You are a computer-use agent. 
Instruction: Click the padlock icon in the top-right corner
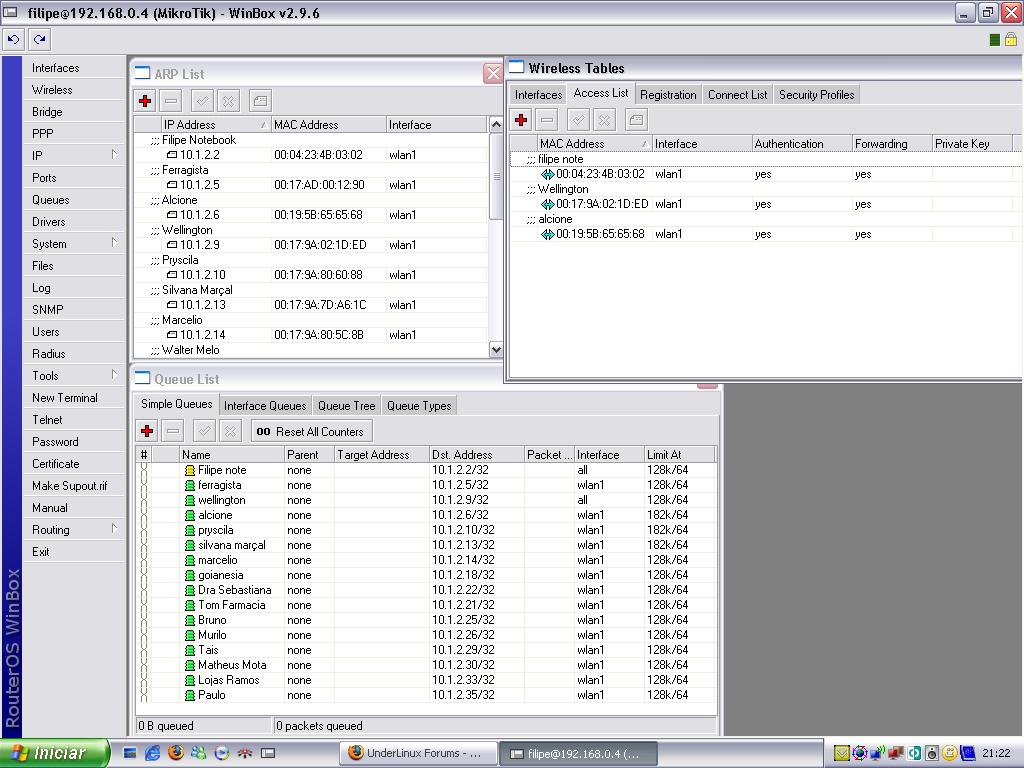(1010, 40)
